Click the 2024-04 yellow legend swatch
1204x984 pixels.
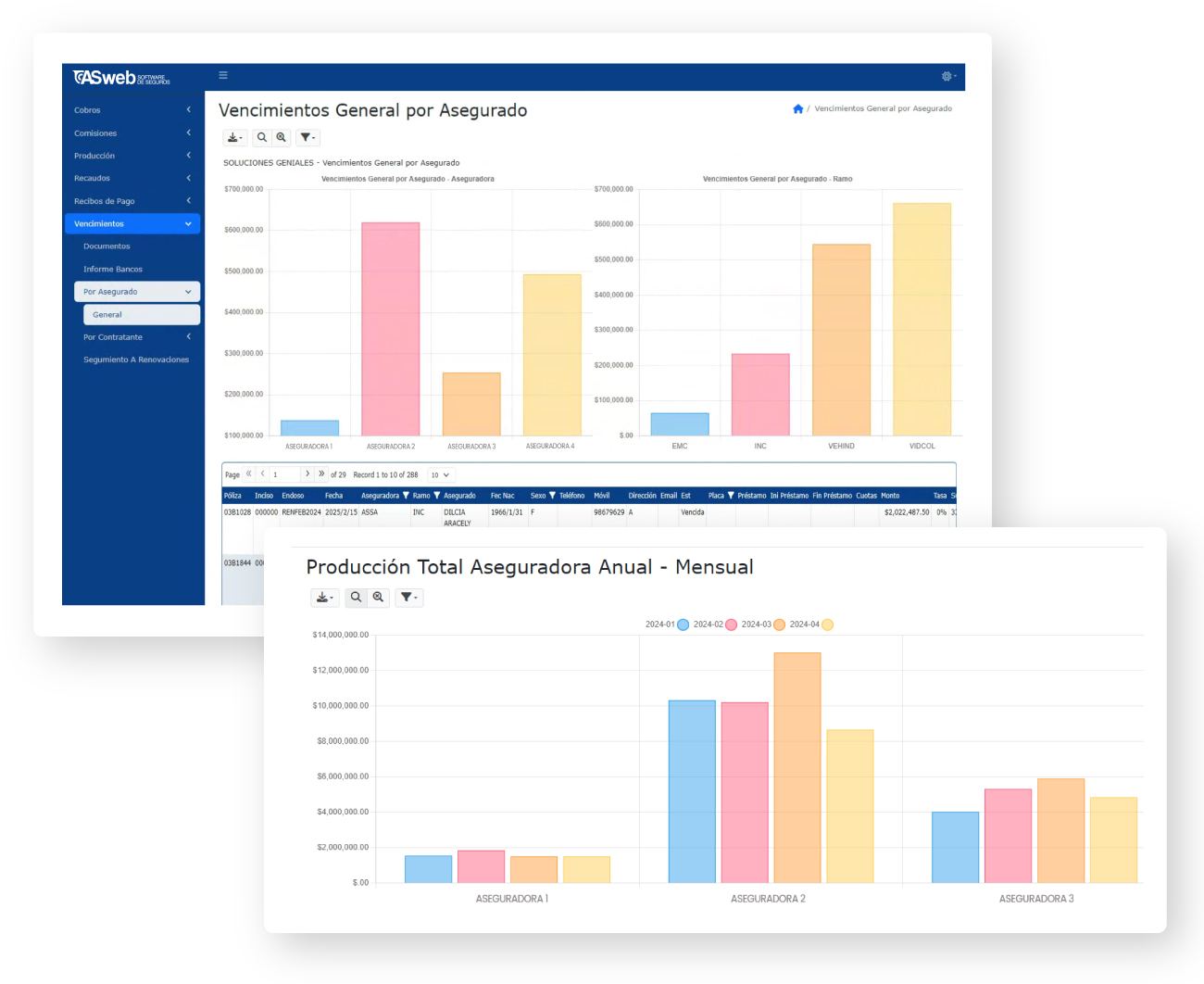click(827, 624)
